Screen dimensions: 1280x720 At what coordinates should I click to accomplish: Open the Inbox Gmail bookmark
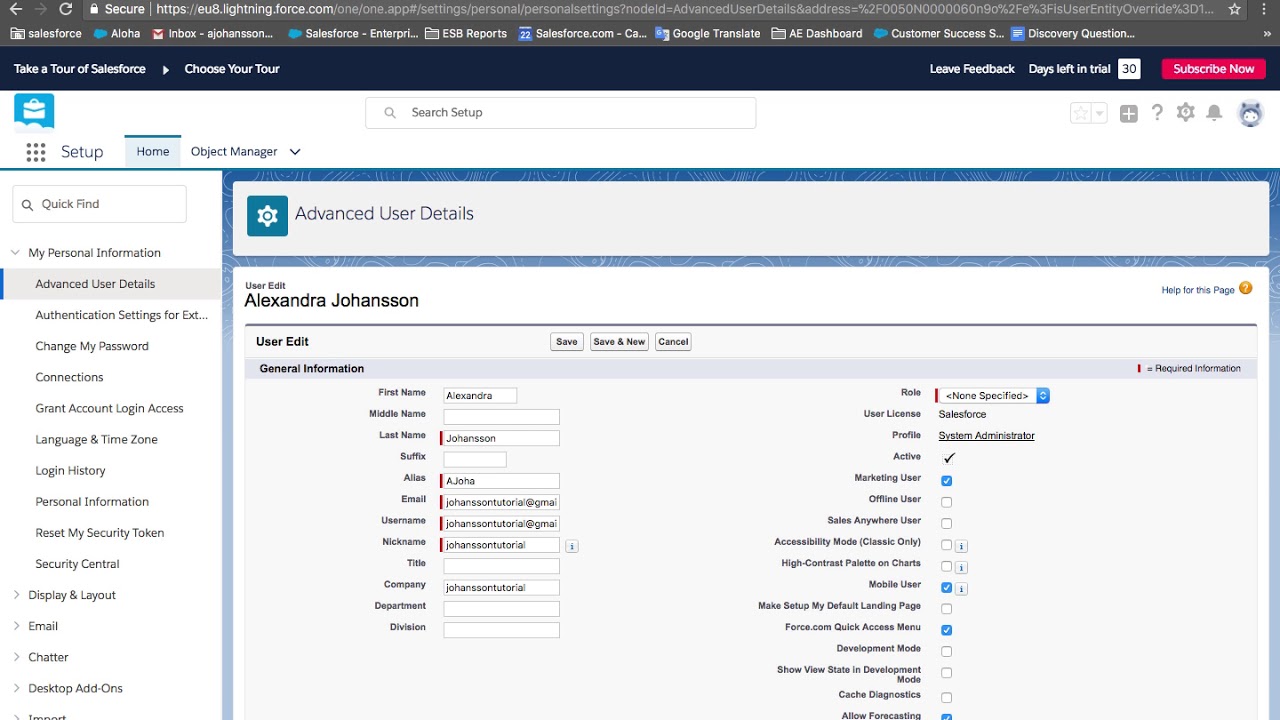point(212,33)
